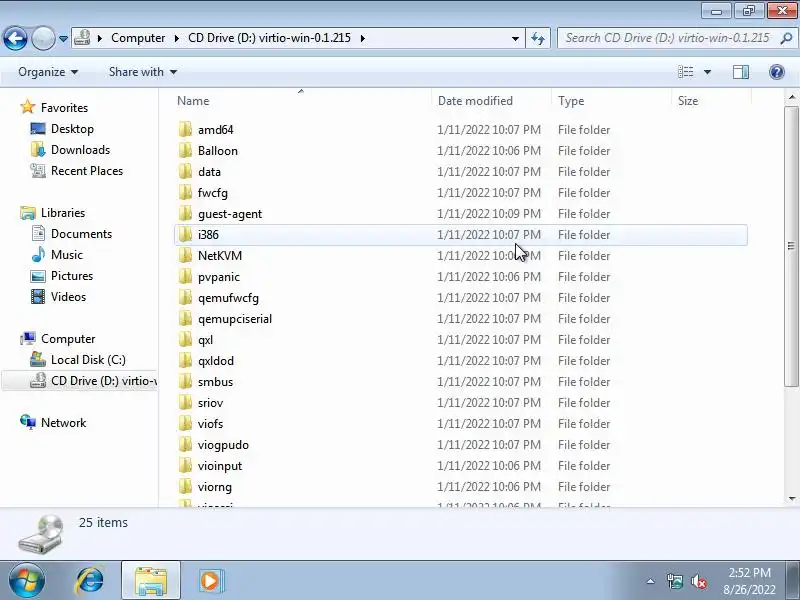Click the muted volume tray icon
800x600 pixels.
click(x=698, y=581)
